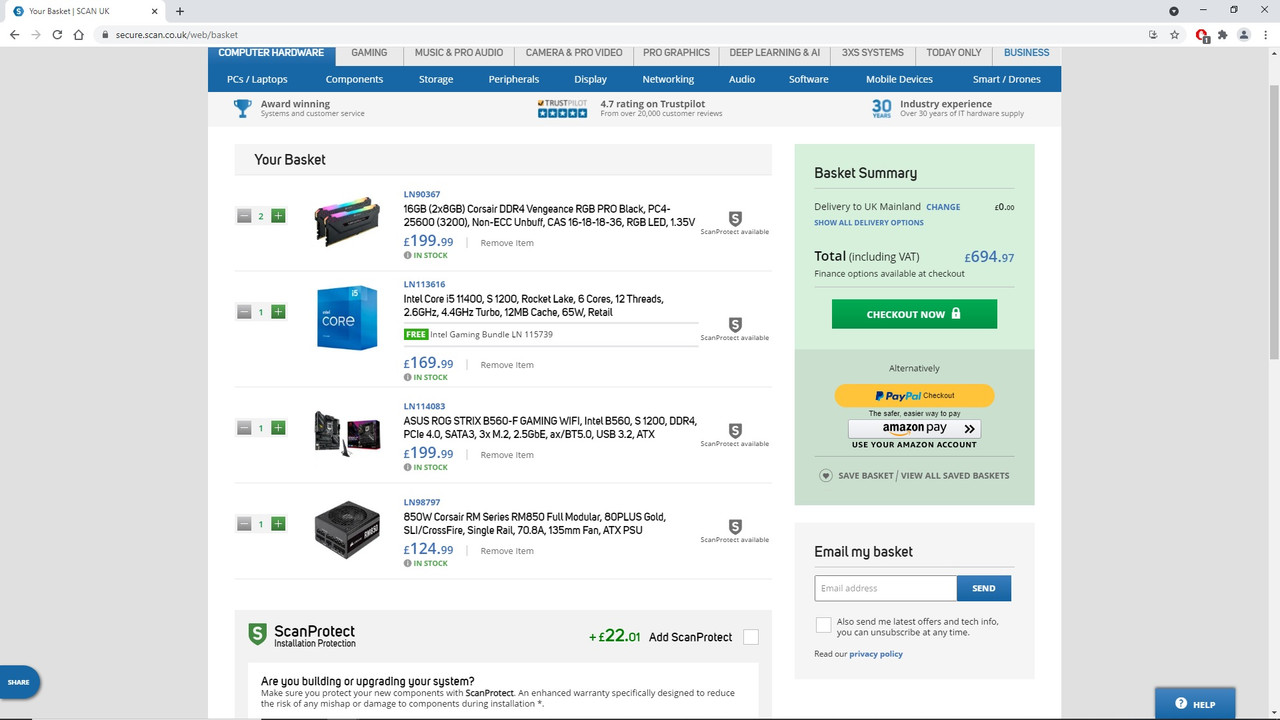Show all delivery options
This screenshot has height=720, width=1280.
(x=869, y=223)
